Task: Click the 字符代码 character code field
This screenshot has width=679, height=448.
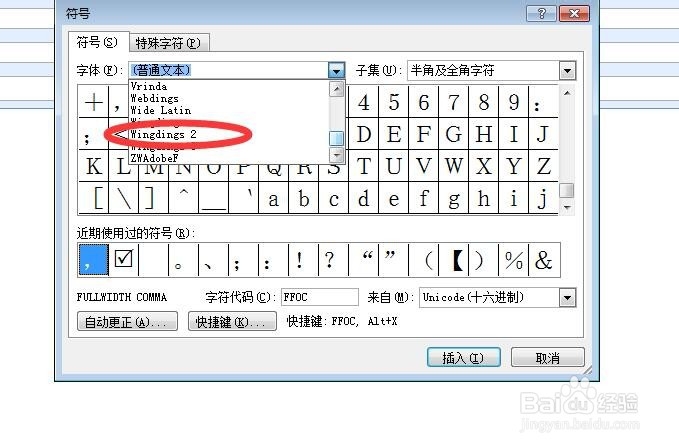Action: tap(320, 297)
